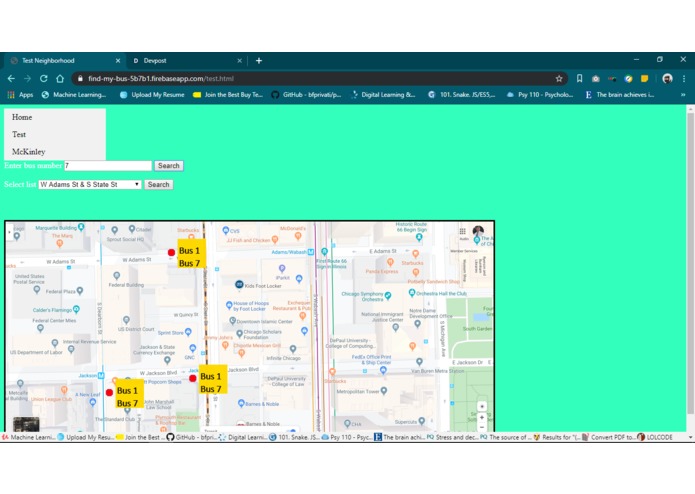This screenshot has height=494, width=695.
Task: Open the LOLCODE item in bottom bar
Action: pyautogui.click(x=655, y=437)
